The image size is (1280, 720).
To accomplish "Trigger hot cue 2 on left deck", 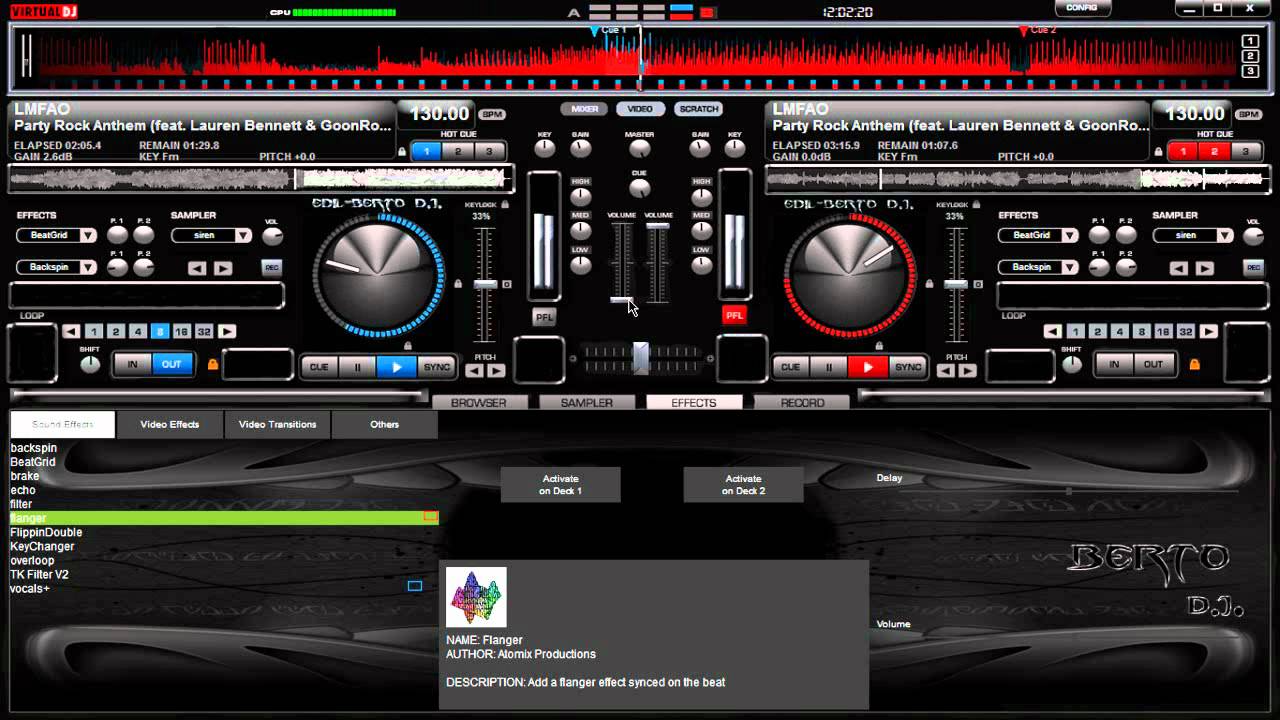I will click(x=458, y=152).
